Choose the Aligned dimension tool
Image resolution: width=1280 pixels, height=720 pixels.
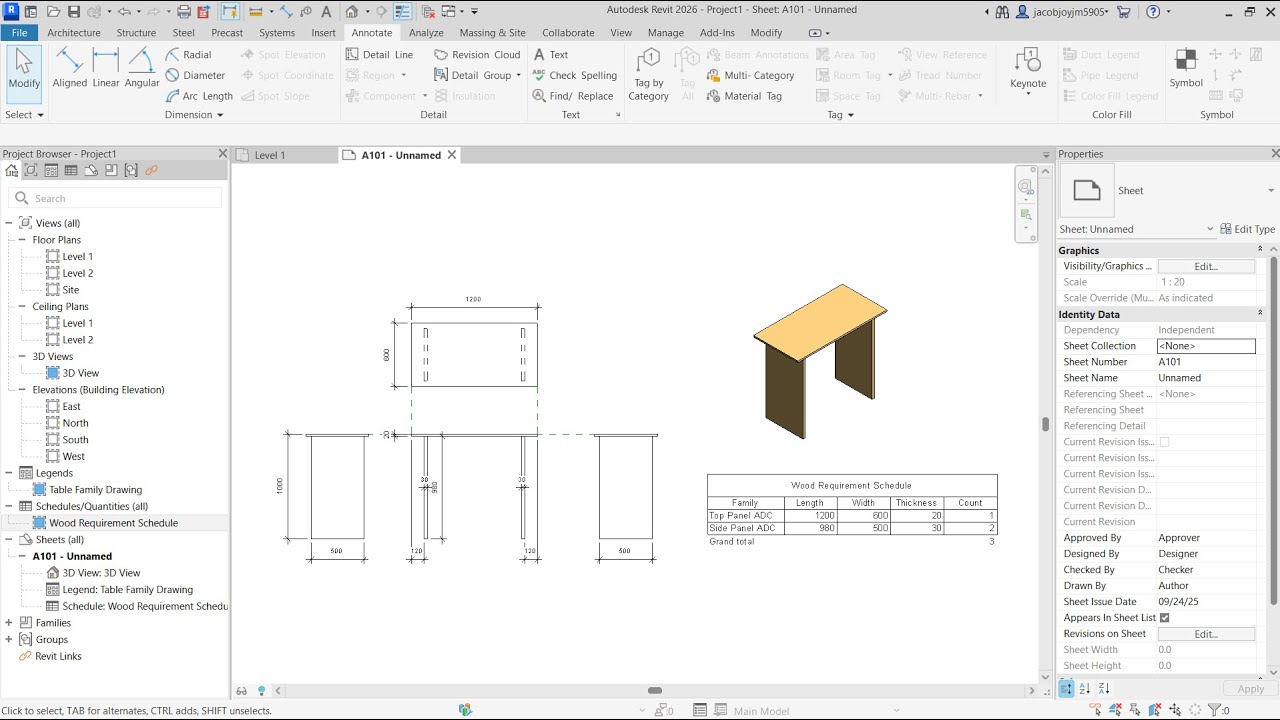pos(70,69)
